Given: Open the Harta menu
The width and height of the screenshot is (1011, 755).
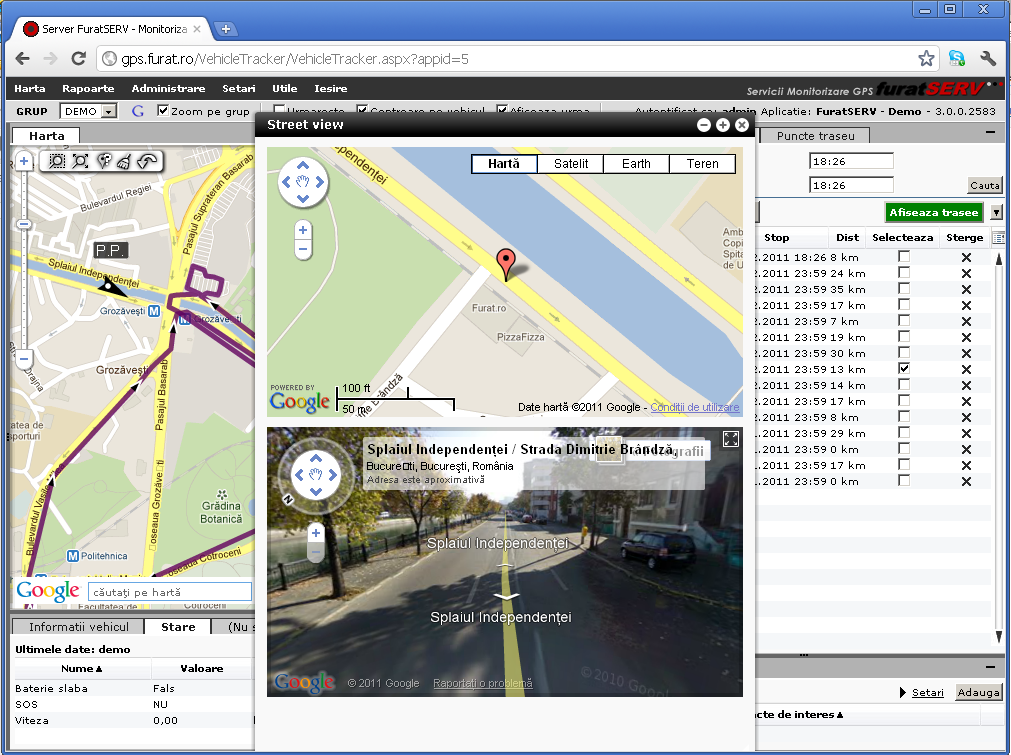Looking at the screenshot, I should pyautogui.click(x=30, y=88).
